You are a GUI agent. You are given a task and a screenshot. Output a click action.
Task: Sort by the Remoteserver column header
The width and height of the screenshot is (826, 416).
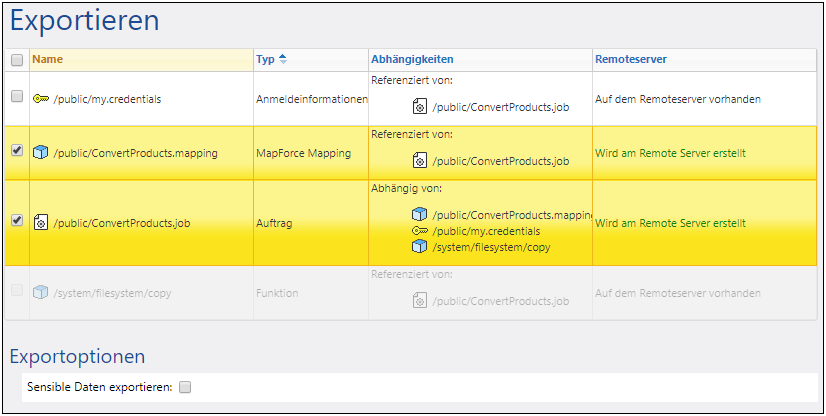click(630, 60)
